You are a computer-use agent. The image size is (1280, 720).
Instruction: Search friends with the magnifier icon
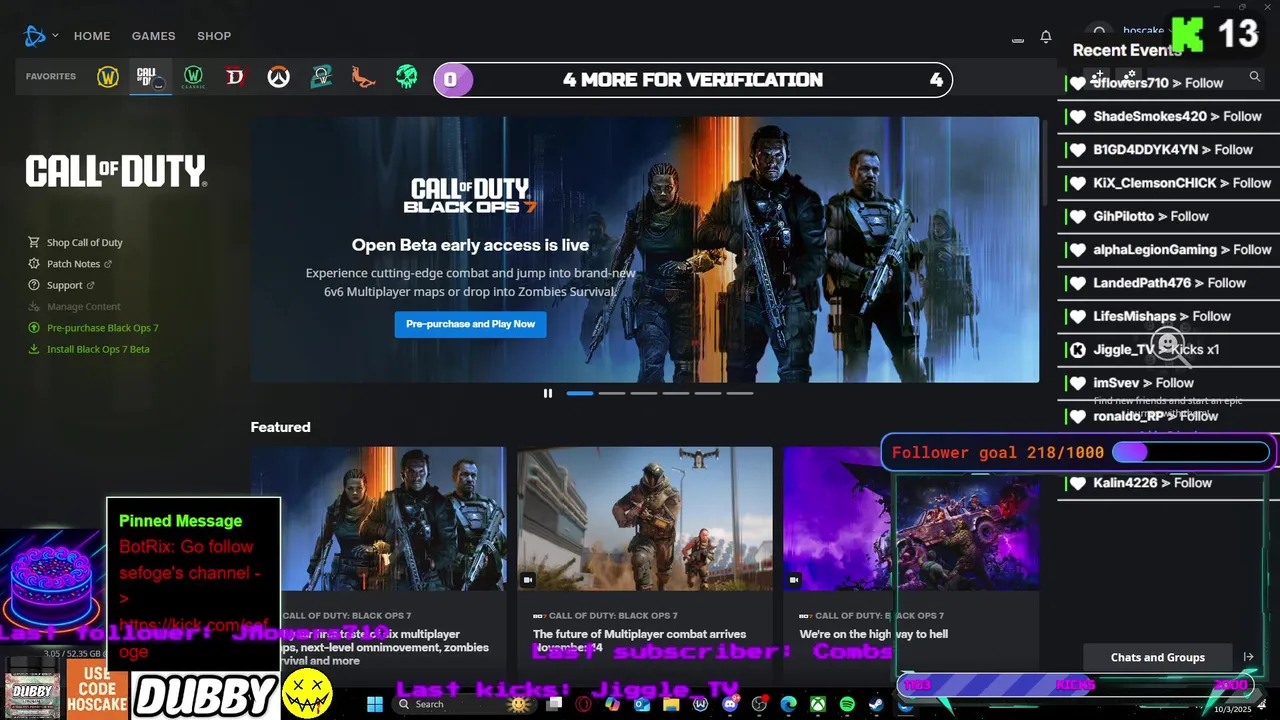point(1254,76)
